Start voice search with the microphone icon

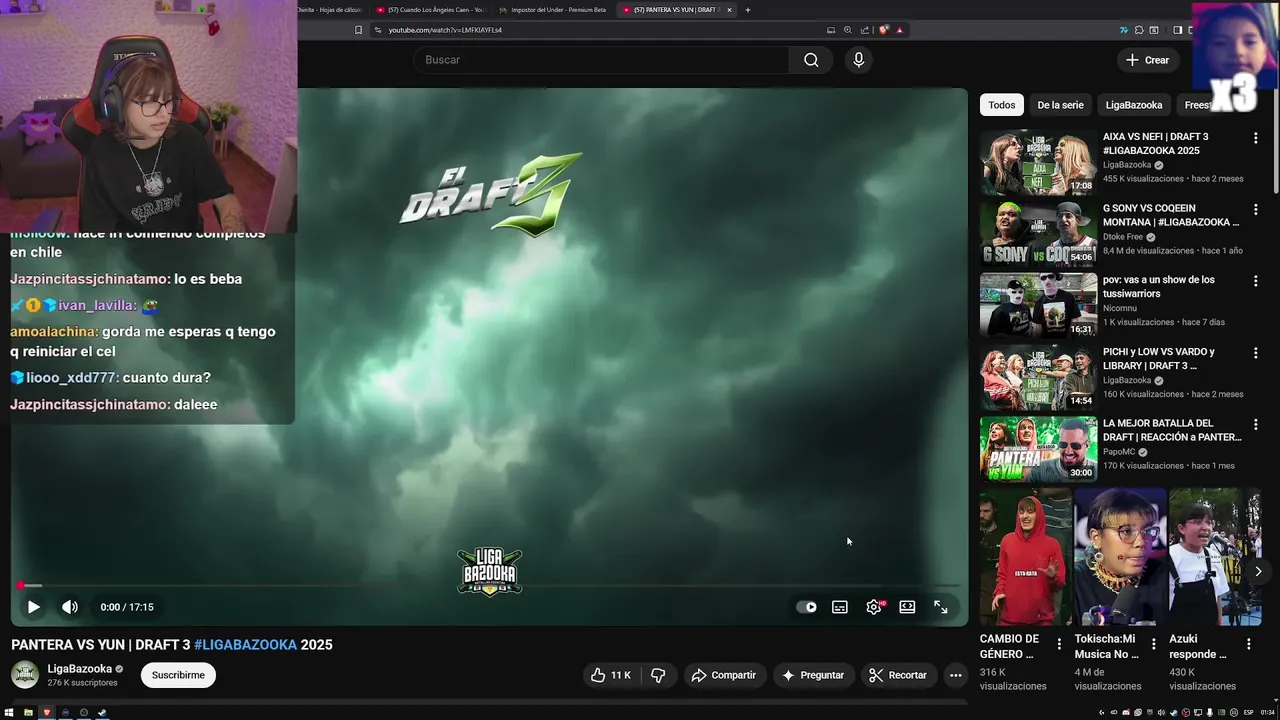pyautogui.click(x=858, y=60)
